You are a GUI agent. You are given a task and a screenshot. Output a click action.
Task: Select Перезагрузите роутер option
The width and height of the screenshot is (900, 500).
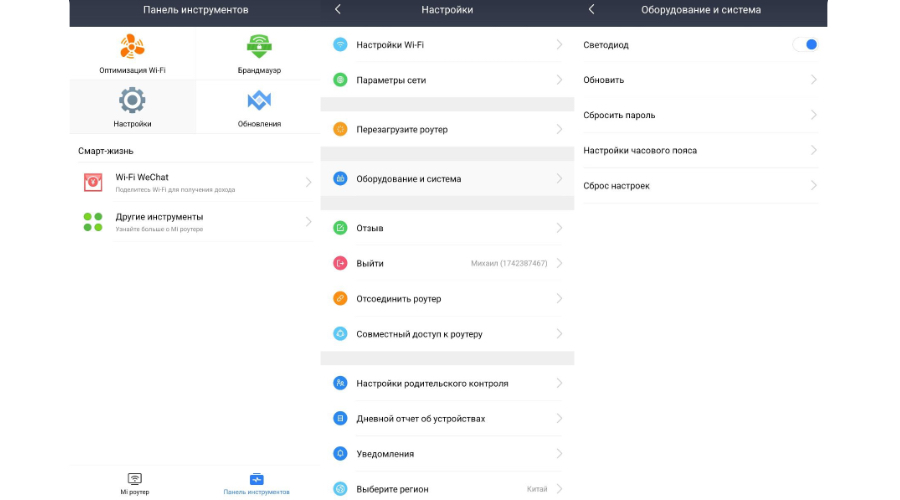tap(447, 129)
